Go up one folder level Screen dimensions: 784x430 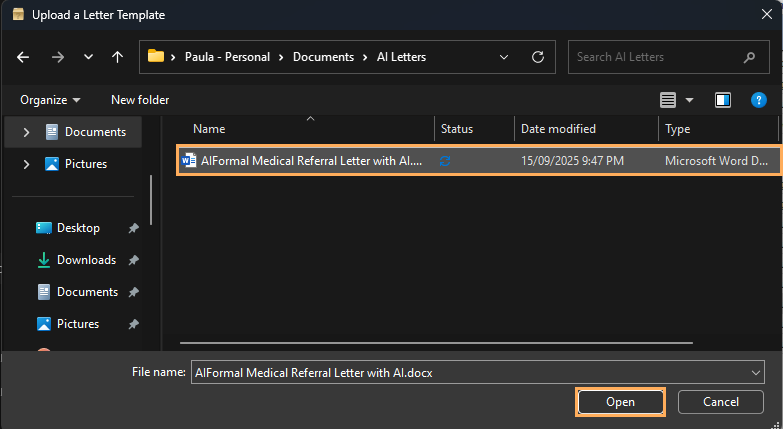coord(117,57)
